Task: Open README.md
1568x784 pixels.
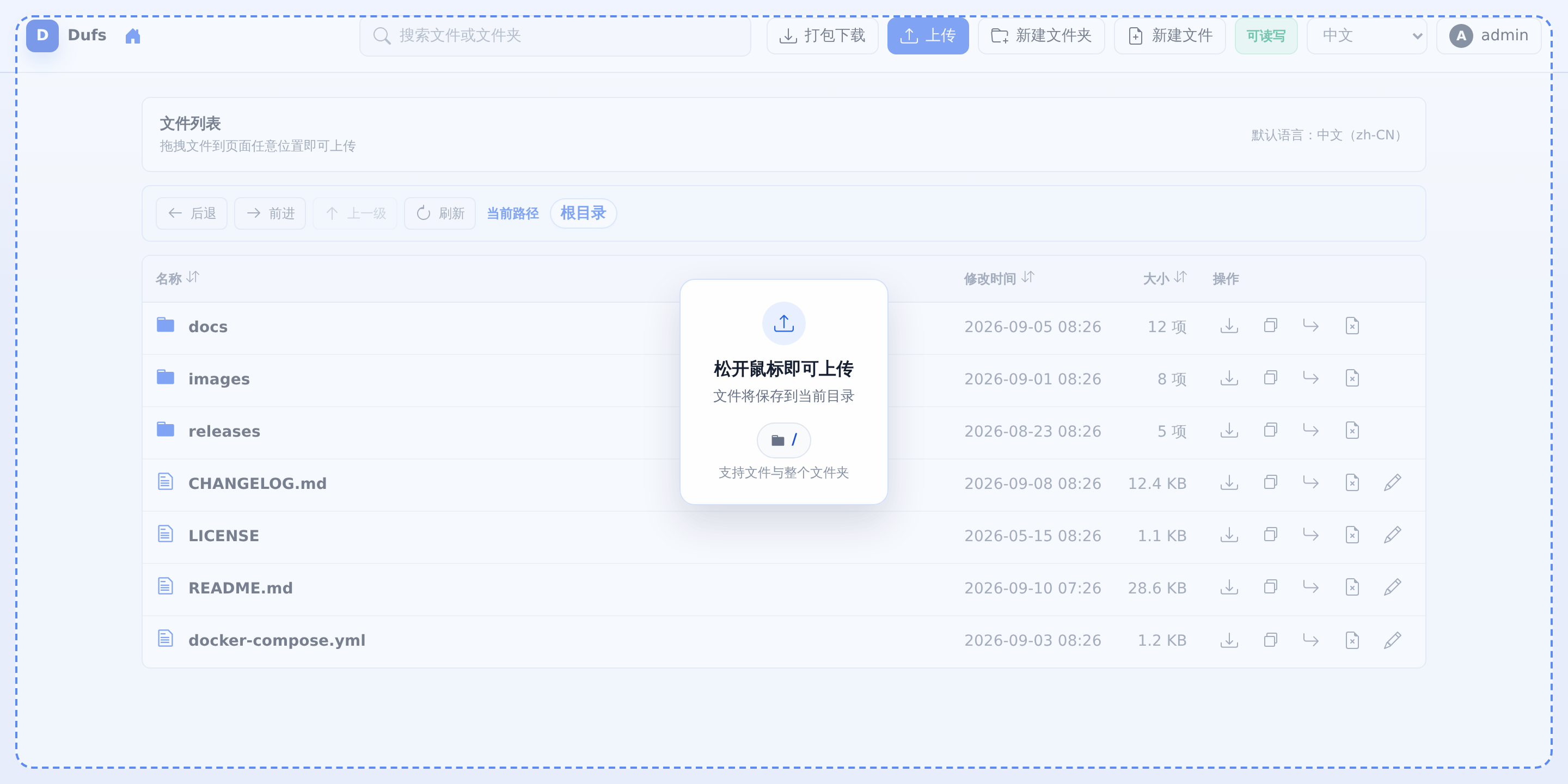Action: click(x=241, y=588)
